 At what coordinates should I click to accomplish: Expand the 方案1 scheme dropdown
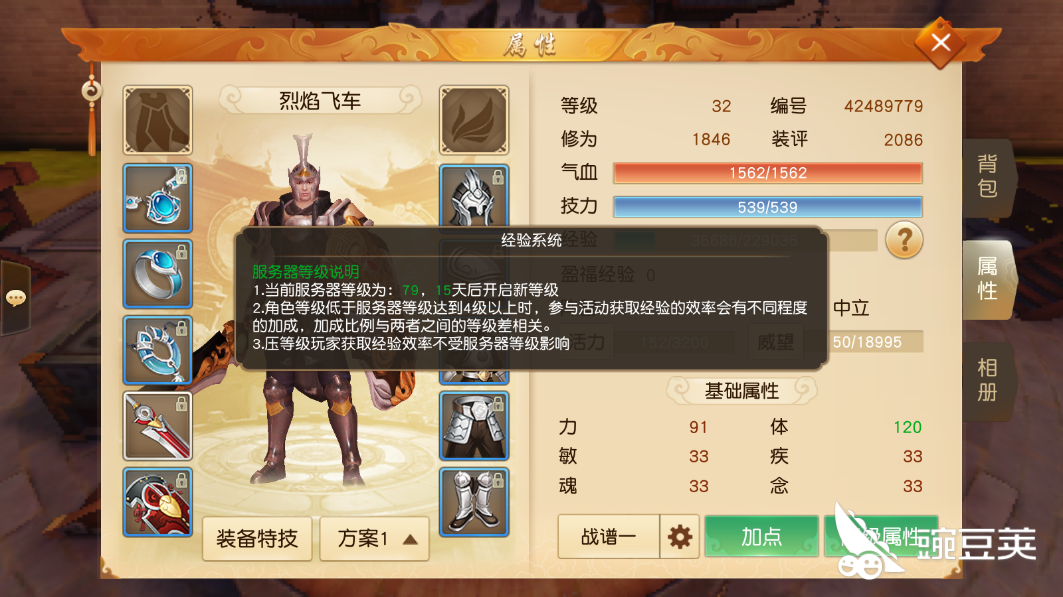(374, 539)
